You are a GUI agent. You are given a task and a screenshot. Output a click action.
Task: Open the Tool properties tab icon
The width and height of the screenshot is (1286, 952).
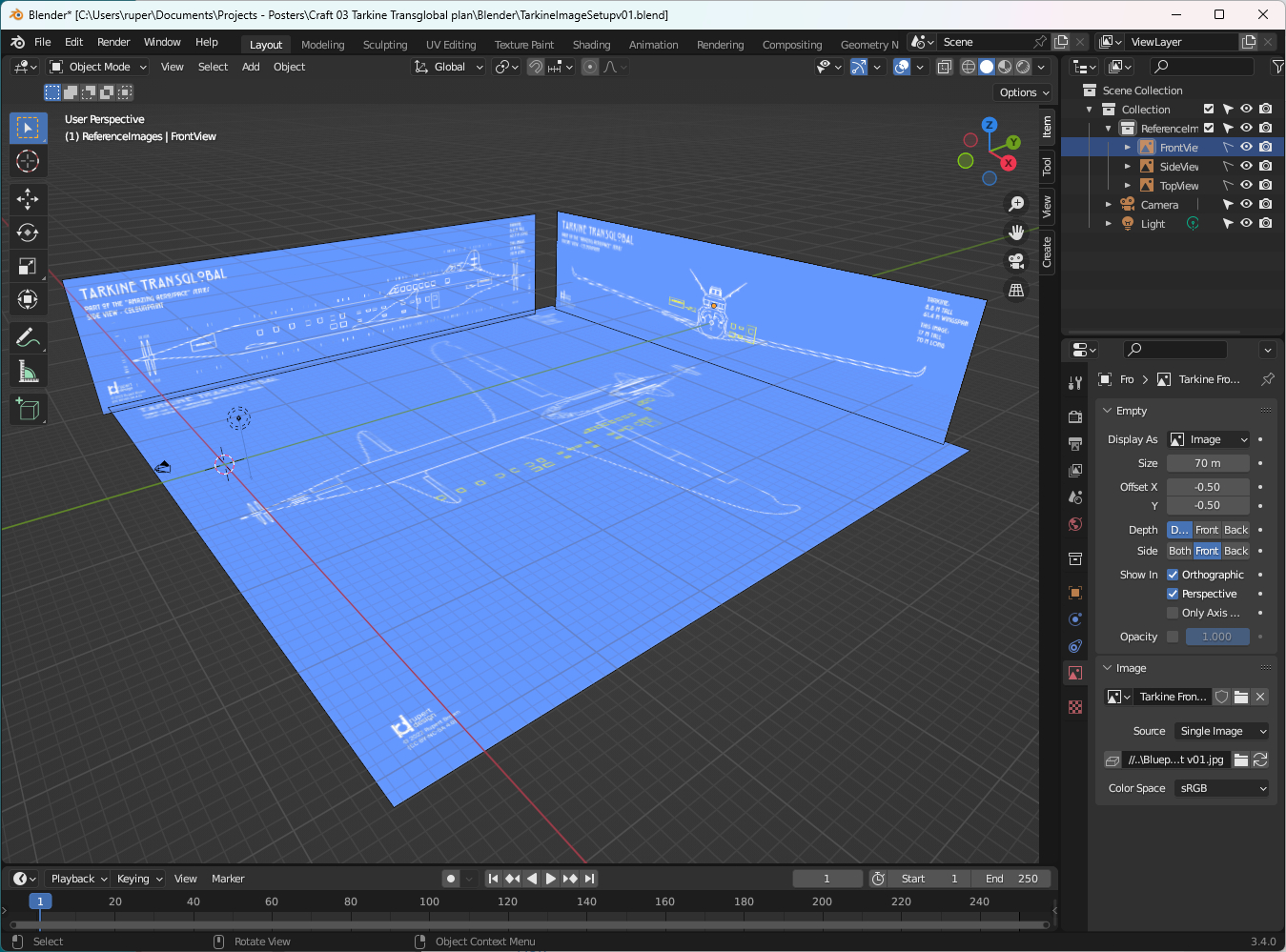pos(1075,383)
